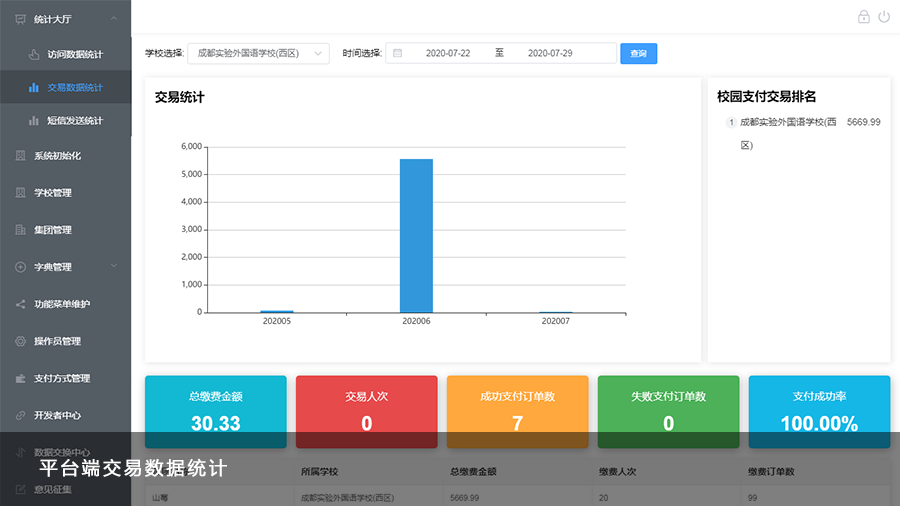Go to 系统初始化 menu item
This screenshot has height=506, width=900.
pyautogui.click(x=66, y=155)
